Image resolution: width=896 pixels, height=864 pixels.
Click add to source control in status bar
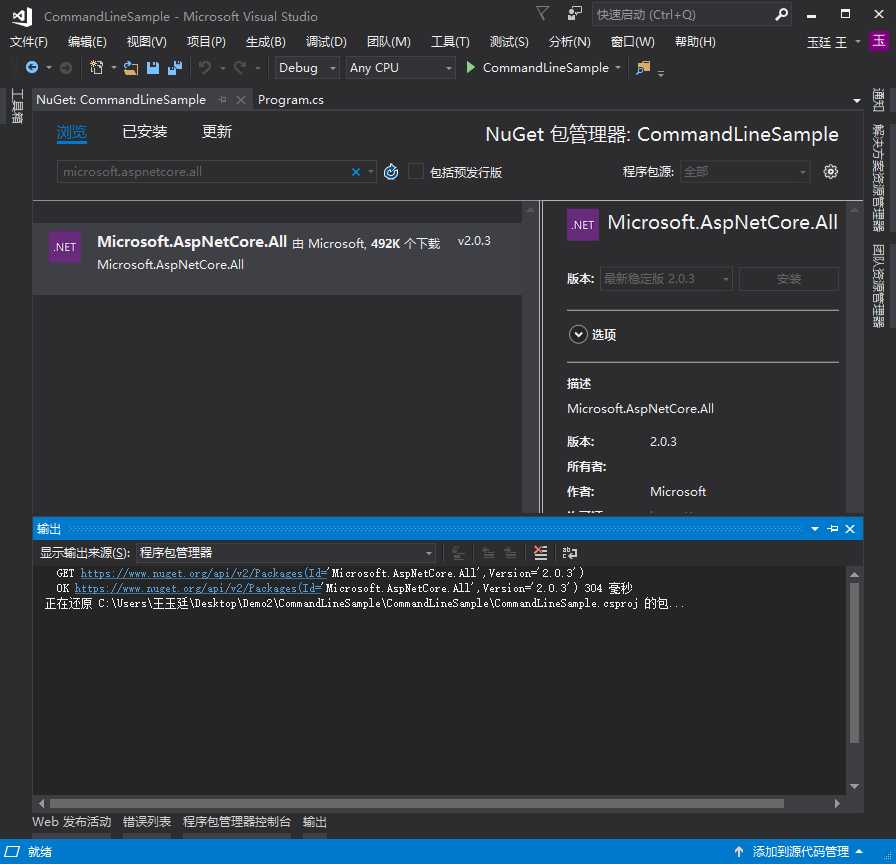point(799,851)
